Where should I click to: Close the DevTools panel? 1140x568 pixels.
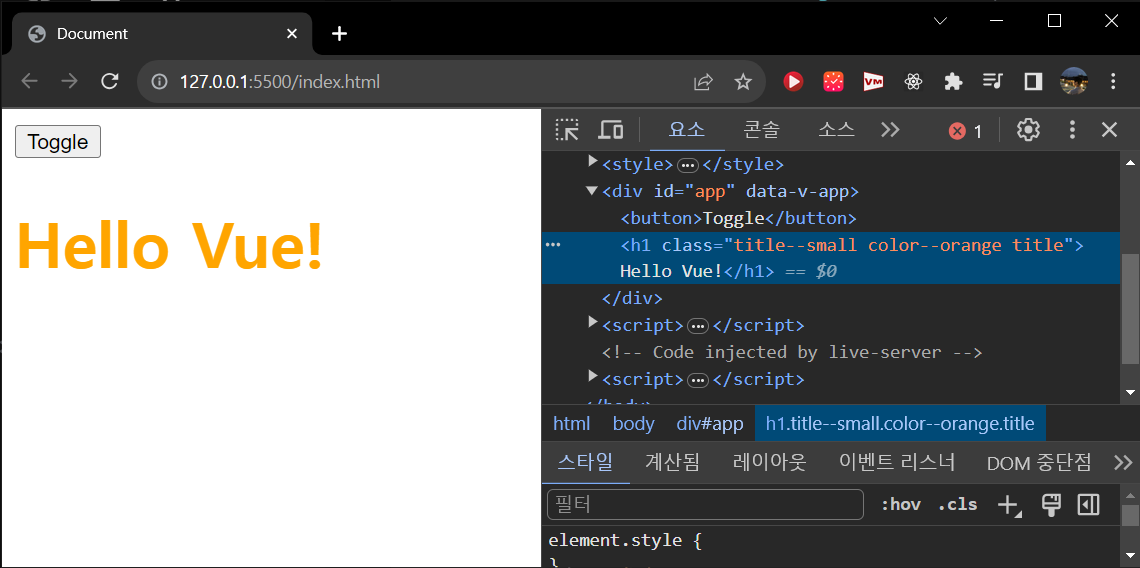[x=1109, y=130]
